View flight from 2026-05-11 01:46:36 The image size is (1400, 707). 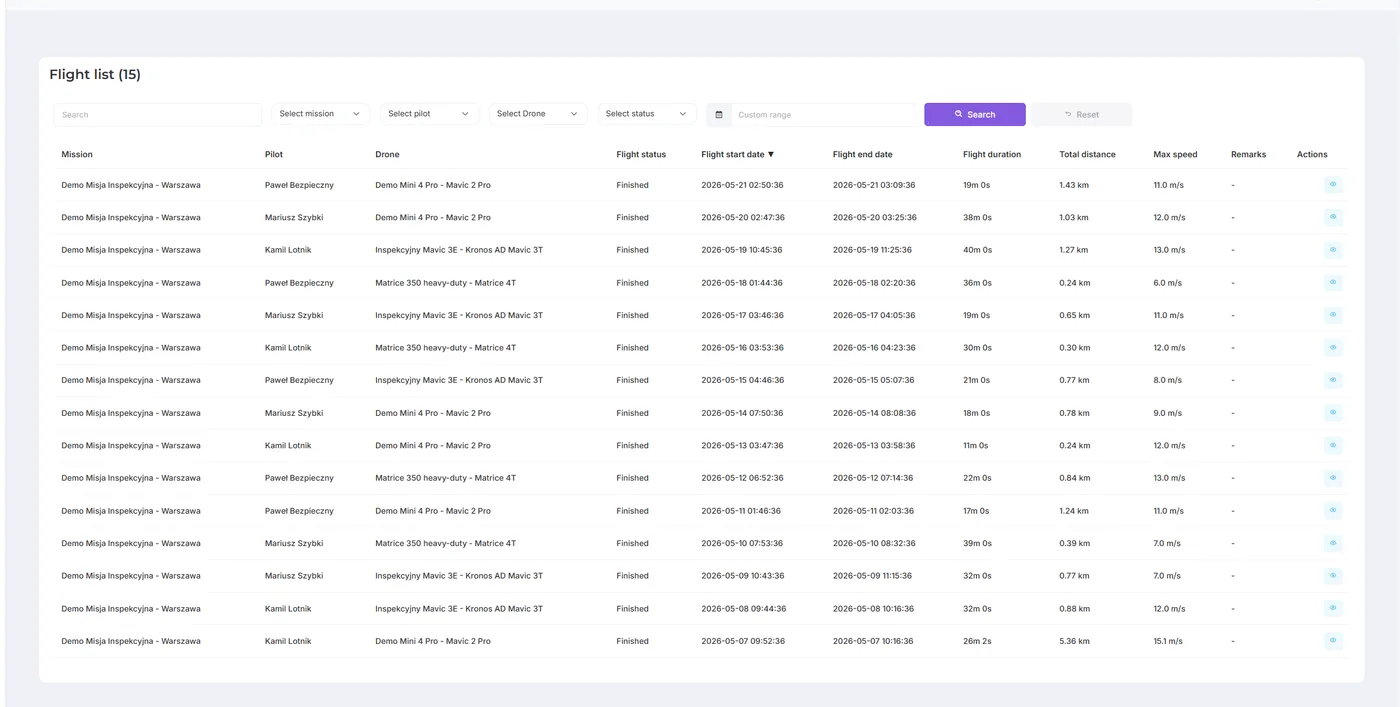[x=1333, y=511]
